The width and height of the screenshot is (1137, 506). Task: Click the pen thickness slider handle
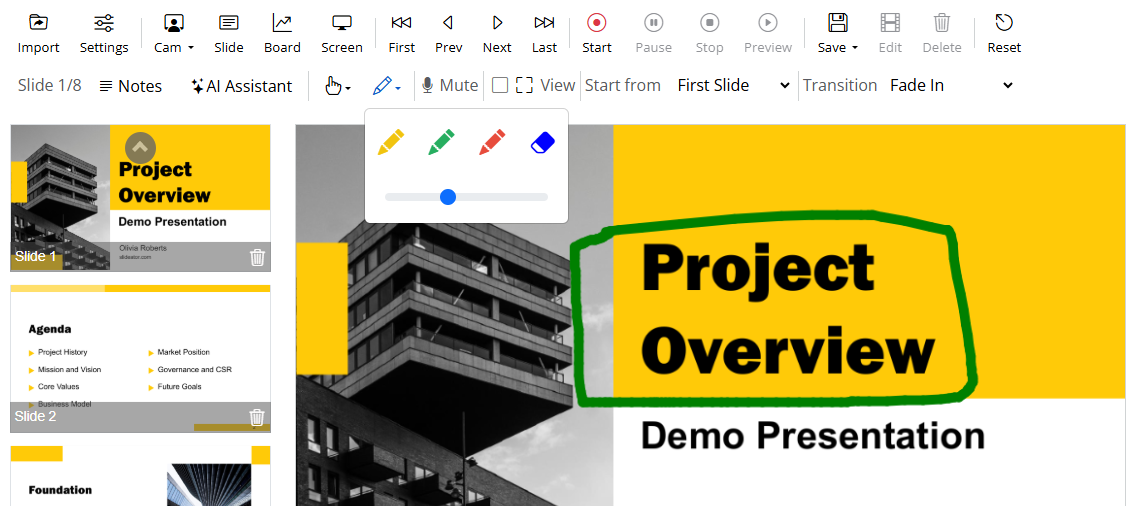448,196
